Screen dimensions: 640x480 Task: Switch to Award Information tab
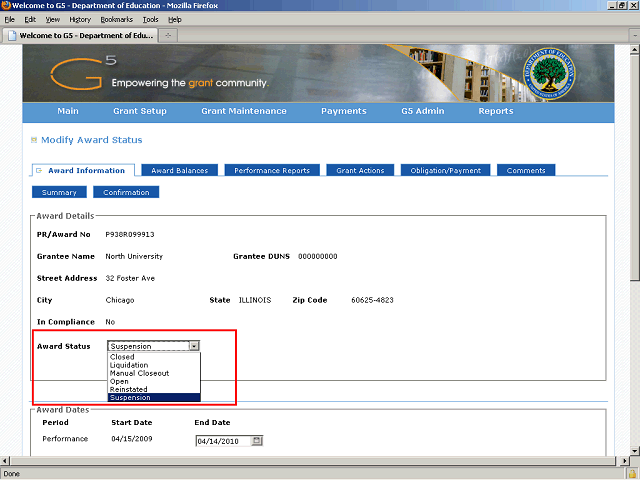point(82,171)
